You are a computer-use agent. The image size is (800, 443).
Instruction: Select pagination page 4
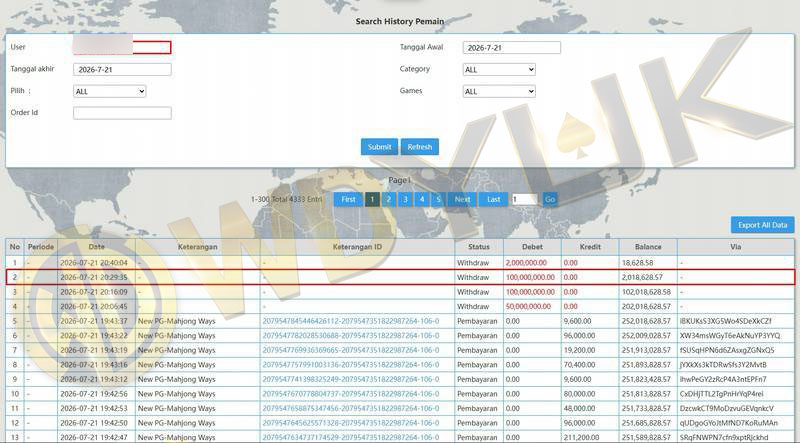pos(422,199)
